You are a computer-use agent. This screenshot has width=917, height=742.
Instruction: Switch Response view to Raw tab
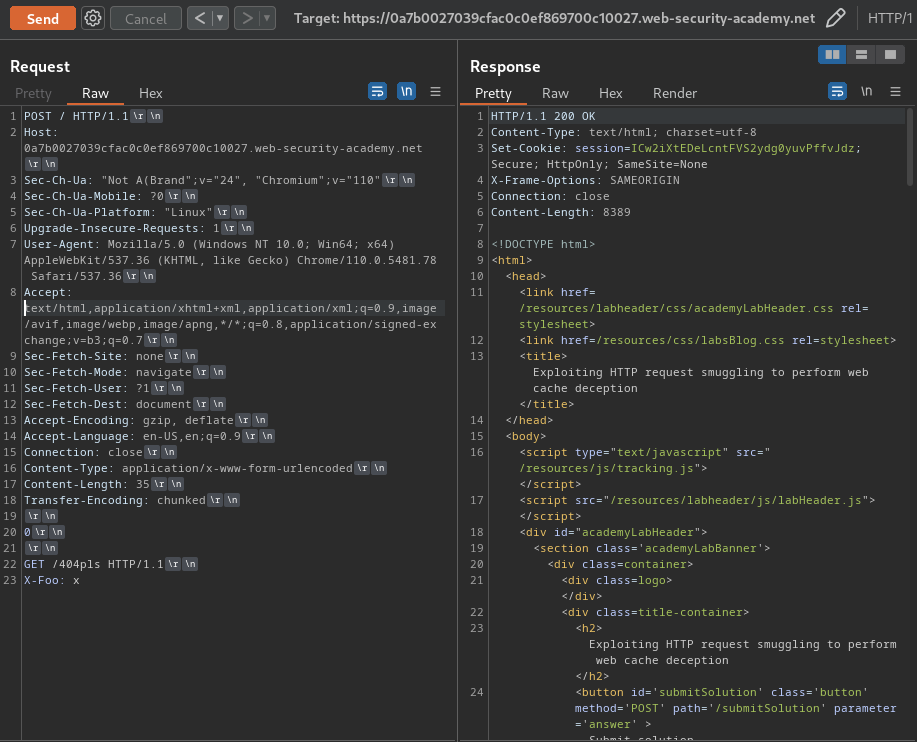point(555,93)
